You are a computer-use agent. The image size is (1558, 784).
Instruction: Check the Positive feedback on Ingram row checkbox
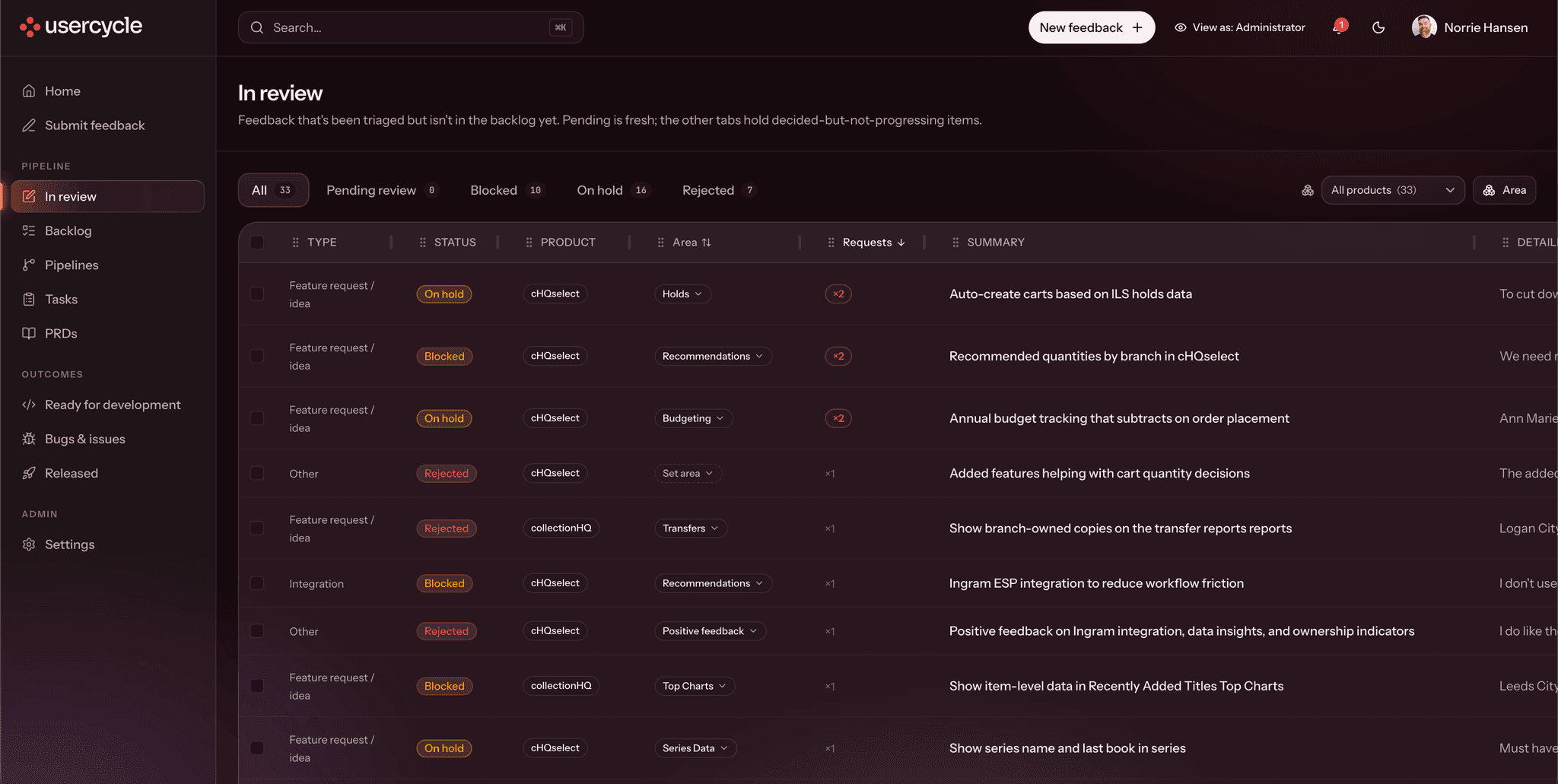(257, 631)
